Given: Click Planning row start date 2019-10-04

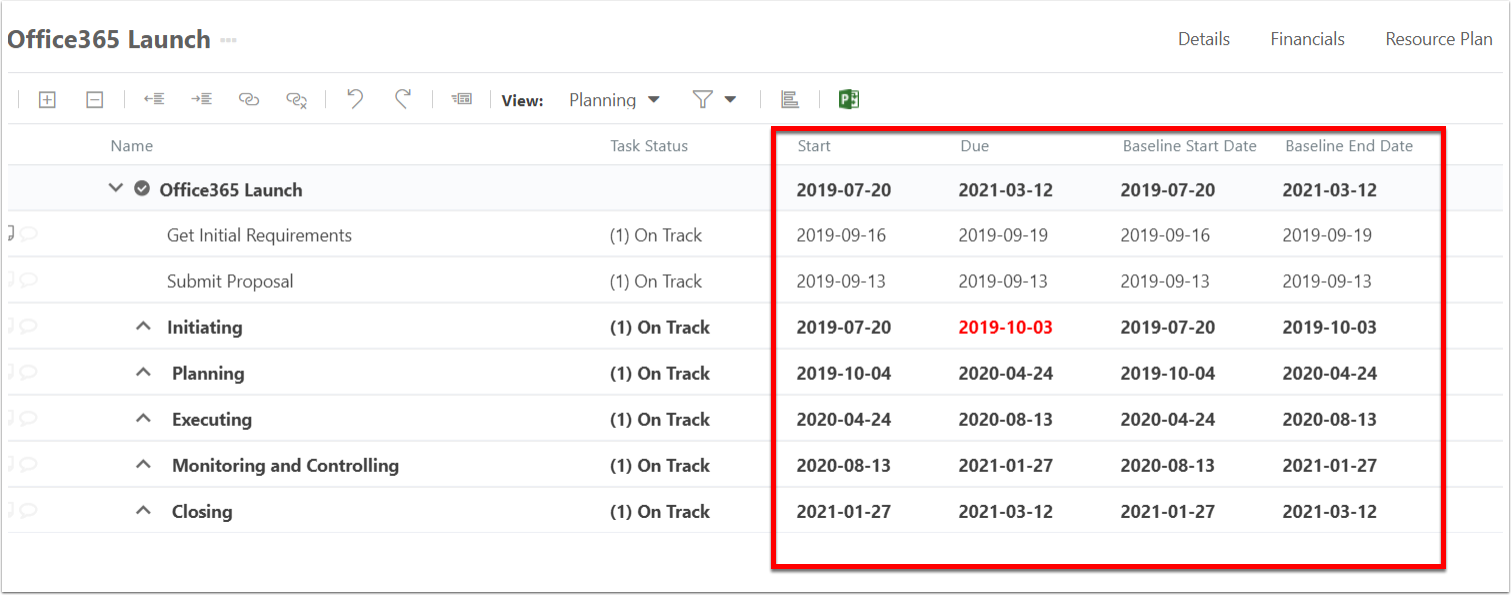Looking at the screenshot, I should [x=843, y=373].
